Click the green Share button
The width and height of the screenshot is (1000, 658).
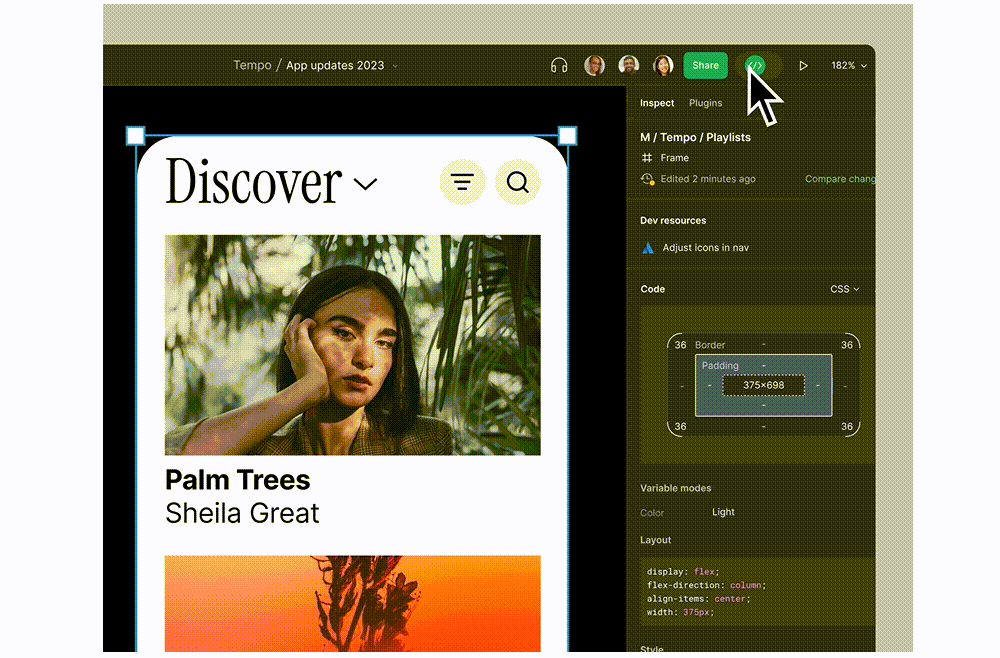tap(705, 65)
